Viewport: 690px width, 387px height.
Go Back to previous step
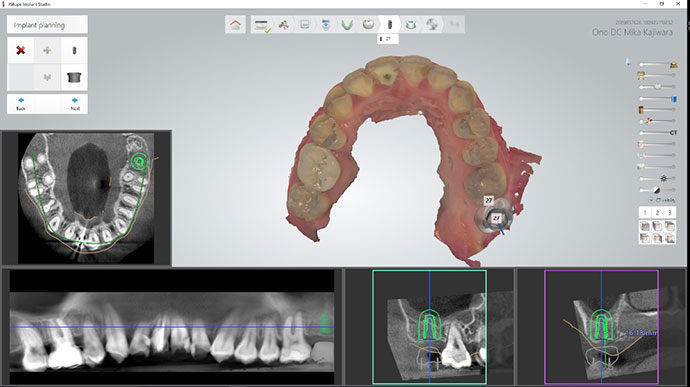[21, 104]
